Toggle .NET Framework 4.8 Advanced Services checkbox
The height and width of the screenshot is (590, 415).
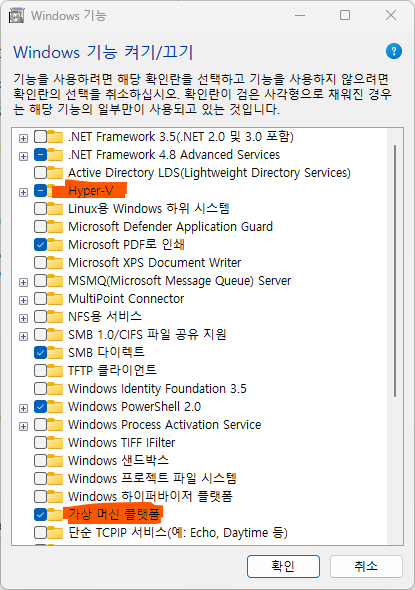pos(40,155)
